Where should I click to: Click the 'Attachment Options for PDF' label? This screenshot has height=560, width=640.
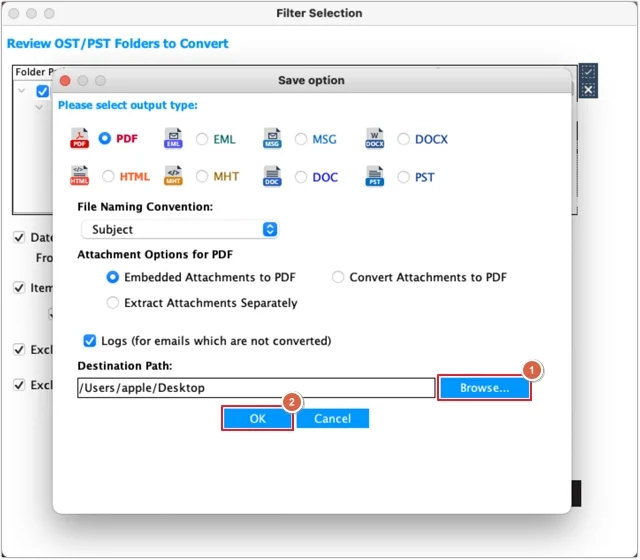point(155,255)
